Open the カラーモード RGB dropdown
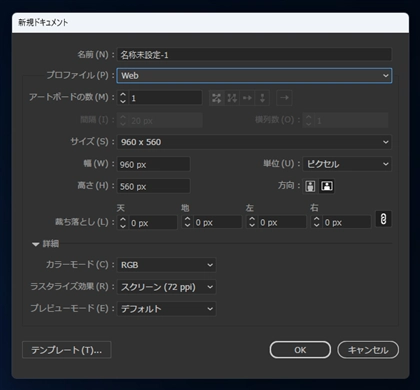 pyautogui.click(x=166, y=265)
